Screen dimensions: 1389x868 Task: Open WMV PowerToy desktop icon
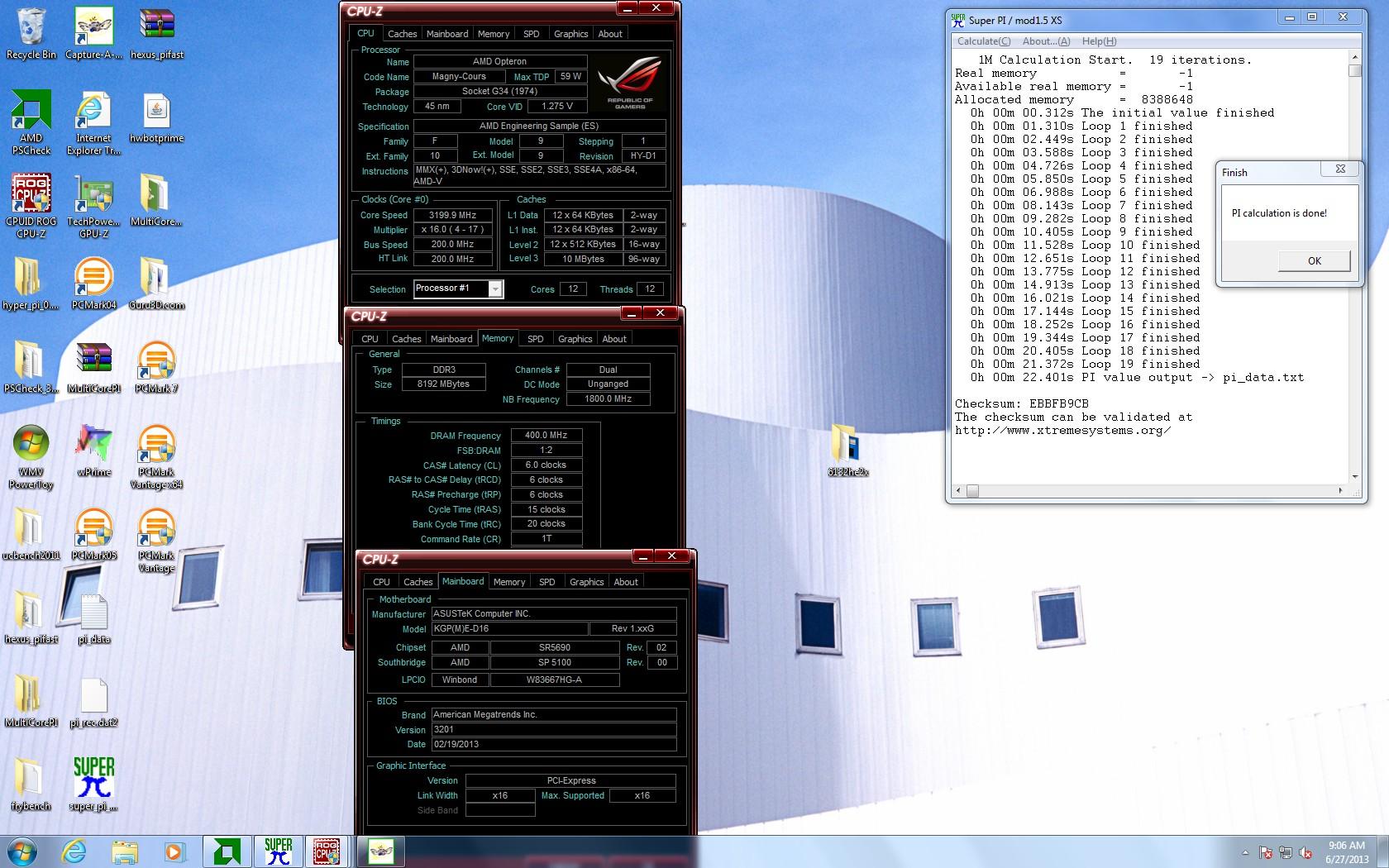[x=31, y=457]
